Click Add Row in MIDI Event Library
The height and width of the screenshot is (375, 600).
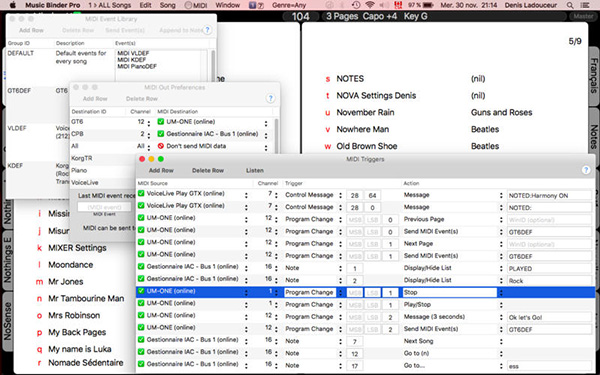click(31, 30)
